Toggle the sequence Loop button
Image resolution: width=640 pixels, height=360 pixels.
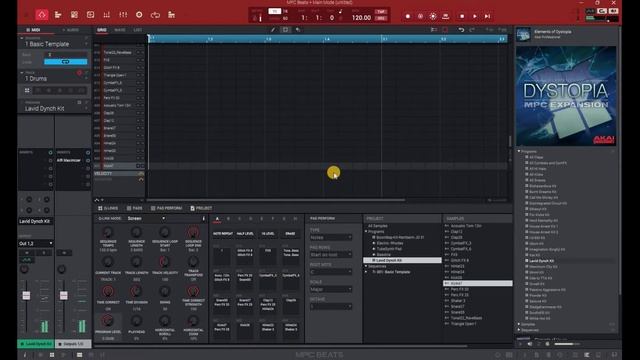coord(65,62)
